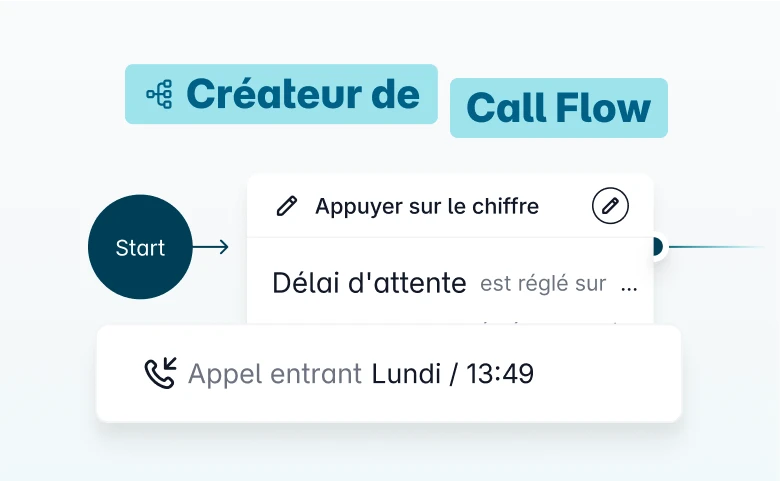Click the Call Flow heading badge

(558, 108)
